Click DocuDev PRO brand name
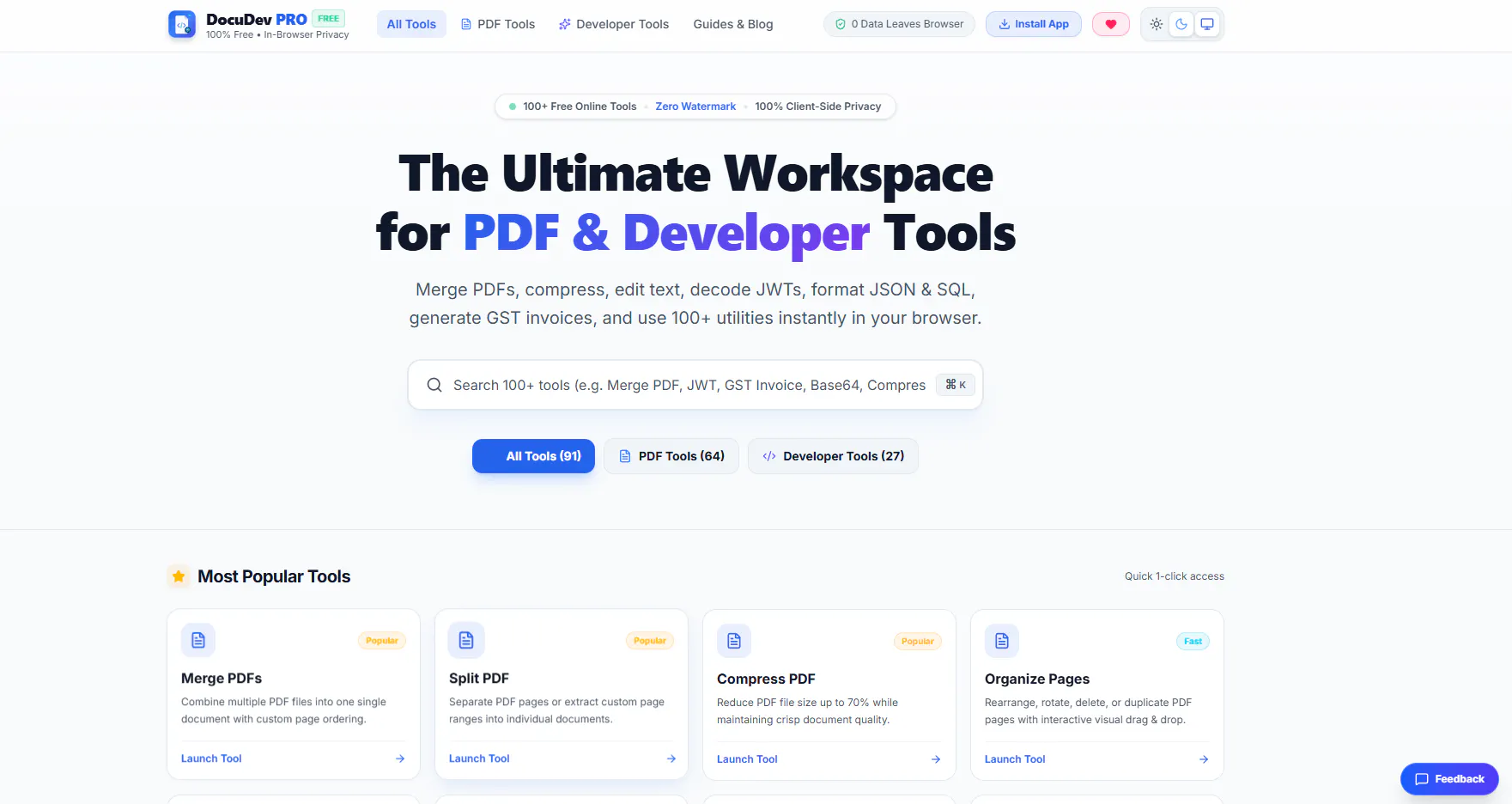This screenshot has height=804, width=1512. [257, 19]
